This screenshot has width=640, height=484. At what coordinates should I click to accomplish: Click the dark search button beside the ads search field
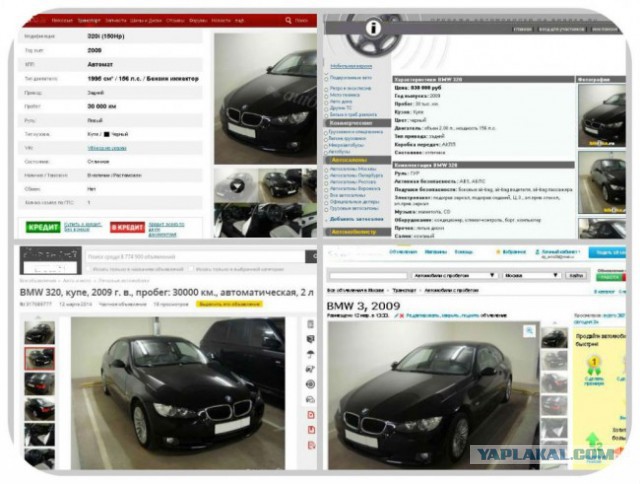coord(311,257)
